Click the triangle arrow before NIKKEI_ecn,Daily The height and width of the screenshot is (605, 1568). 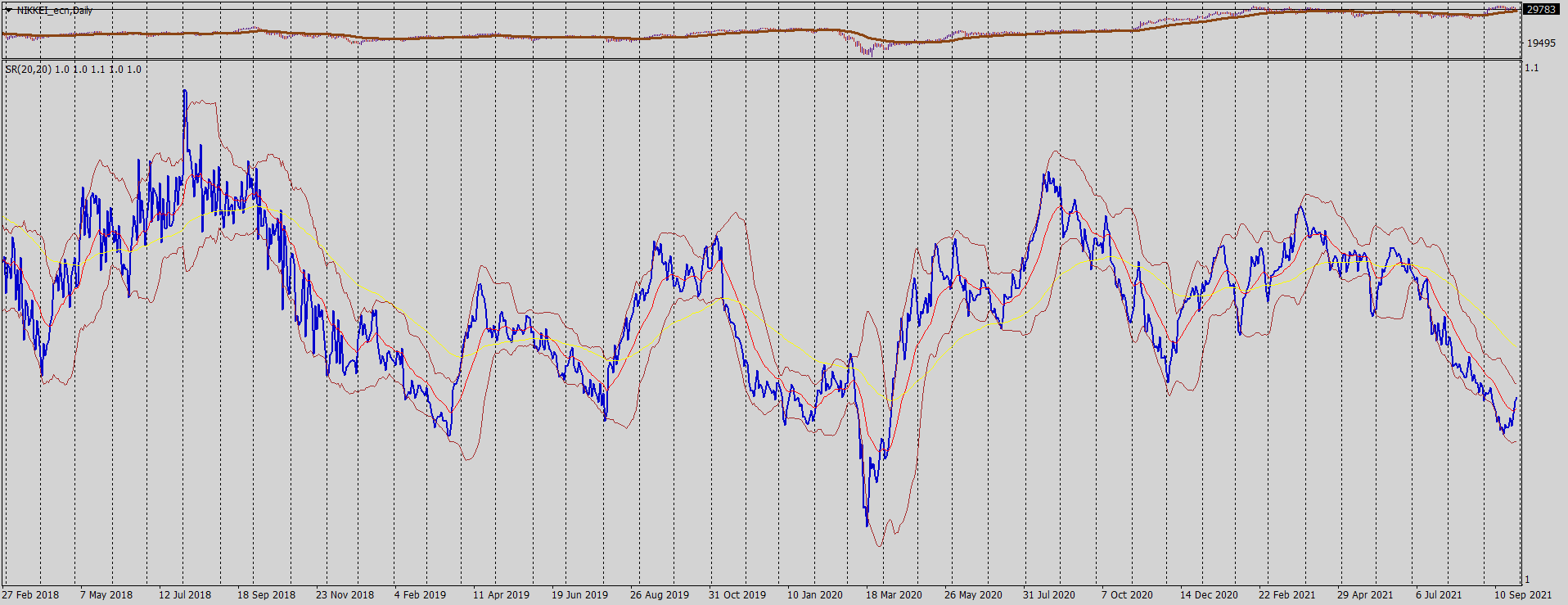point(8,11)
